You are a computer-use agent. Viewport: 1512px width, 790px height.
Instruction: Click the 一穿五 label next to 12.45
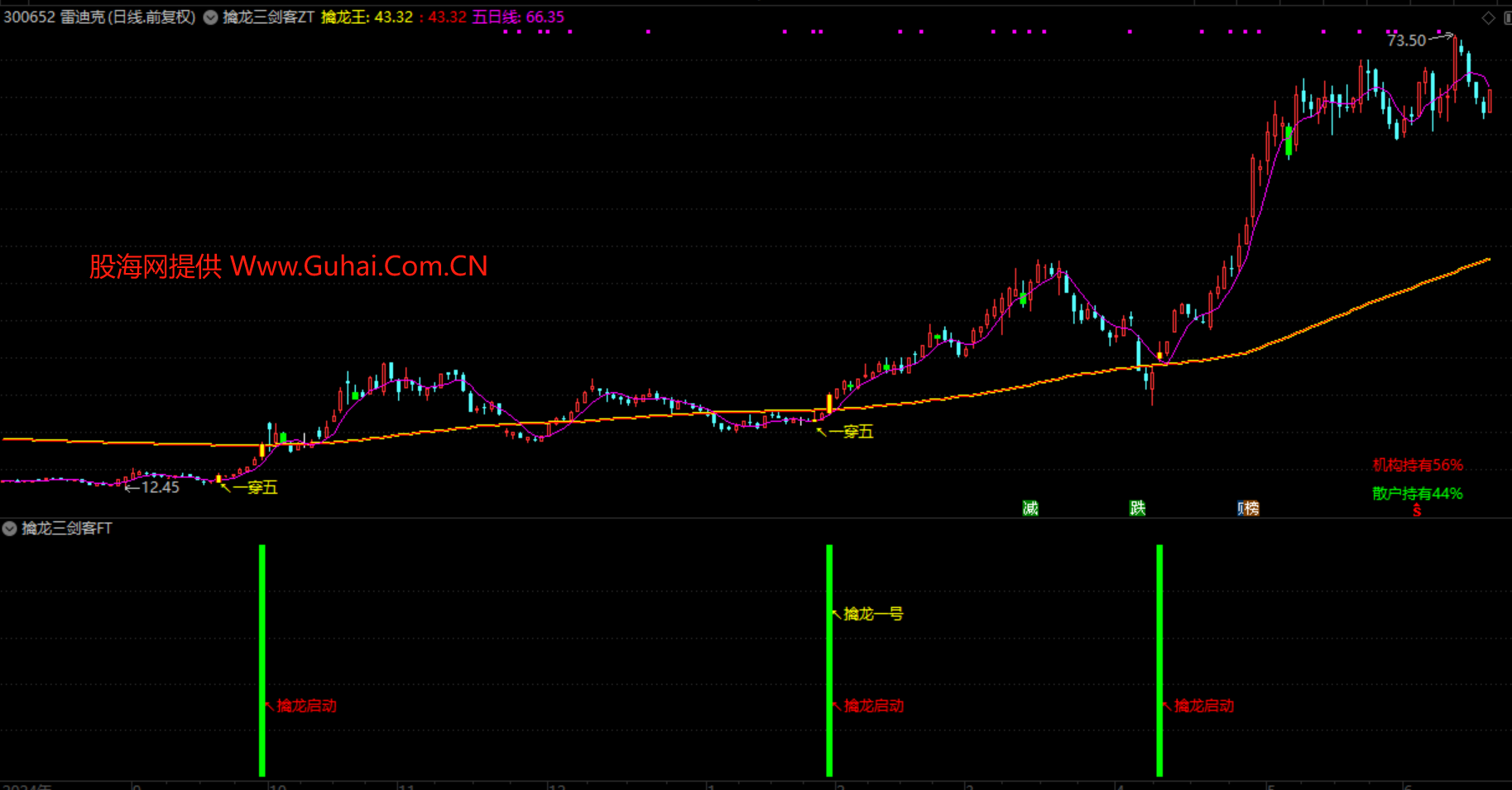[255, 488]
